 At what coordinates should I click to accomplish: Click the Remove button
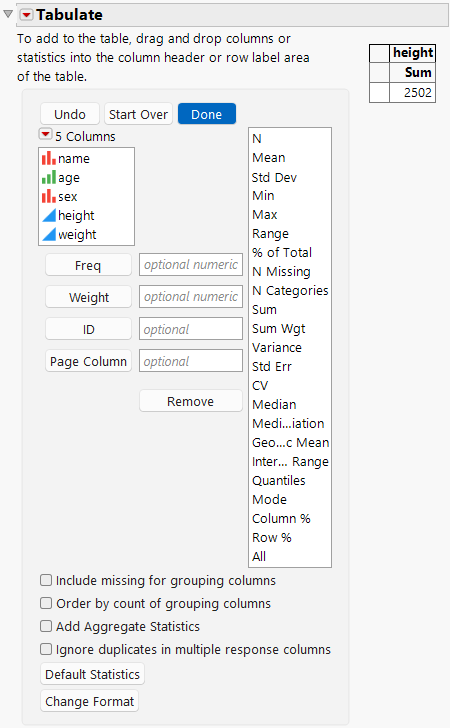191,402
